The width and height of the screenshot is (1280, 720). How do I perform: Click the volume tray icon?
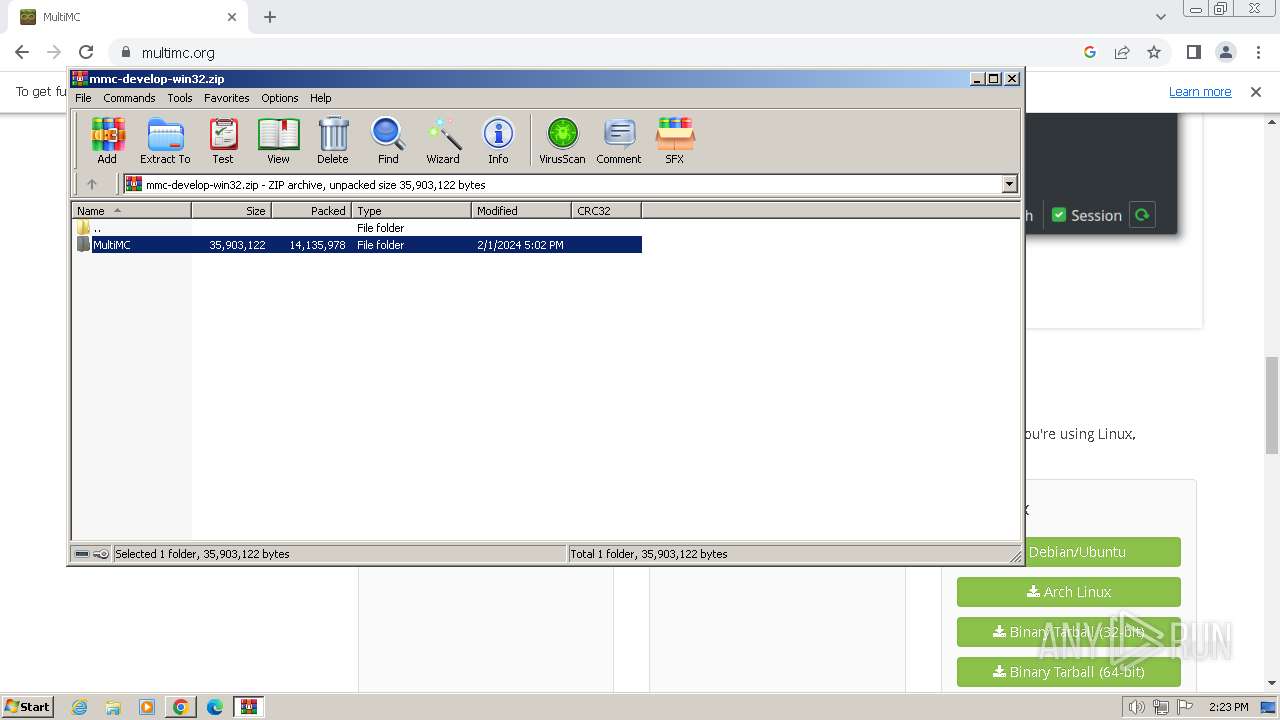[x=1136, y=707]
